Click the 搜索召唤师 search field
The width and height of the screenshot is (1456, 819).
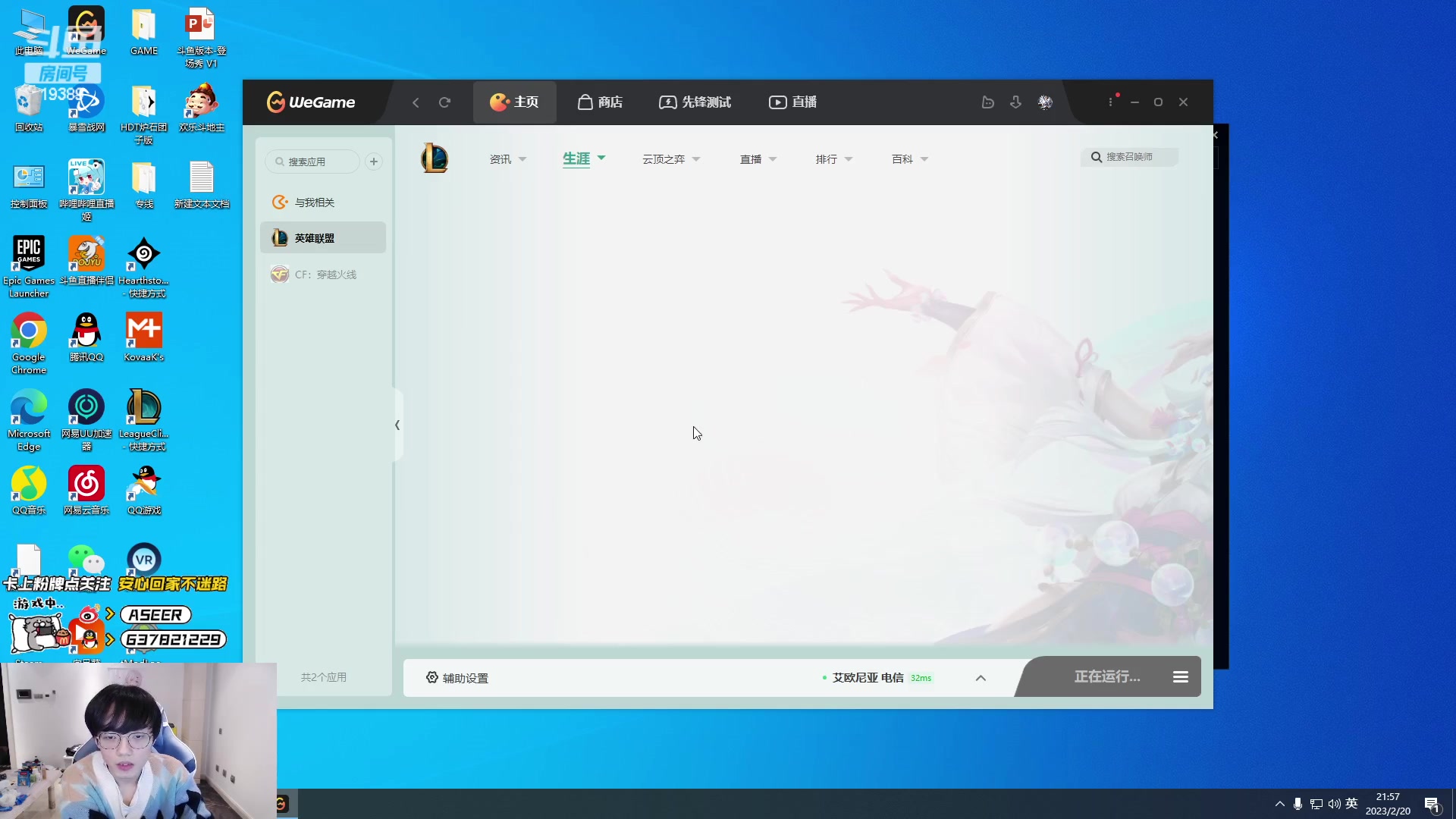tap(1130, 156)
